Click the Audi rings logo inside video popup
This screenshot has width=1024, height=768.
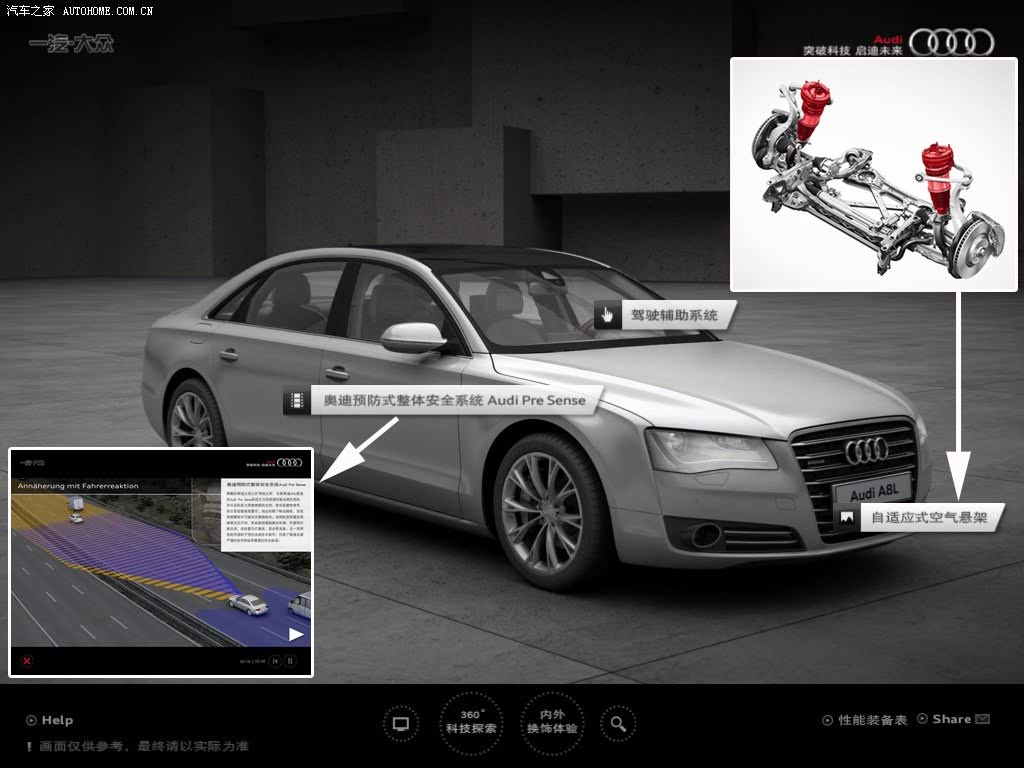(x=289, y=462)
